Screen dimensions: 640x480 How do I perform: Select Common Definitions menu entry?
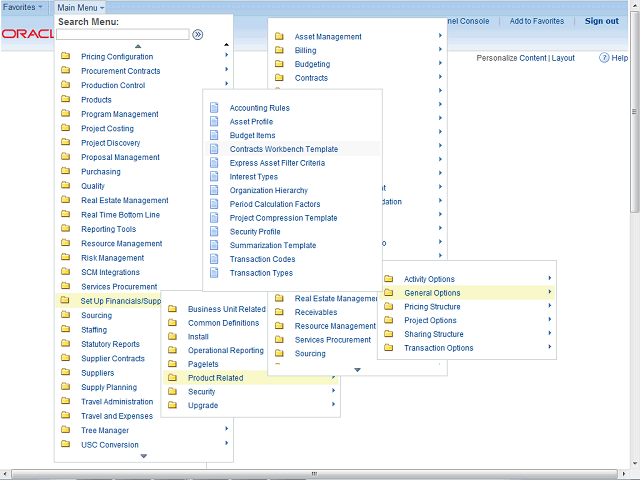pos(223,323)
